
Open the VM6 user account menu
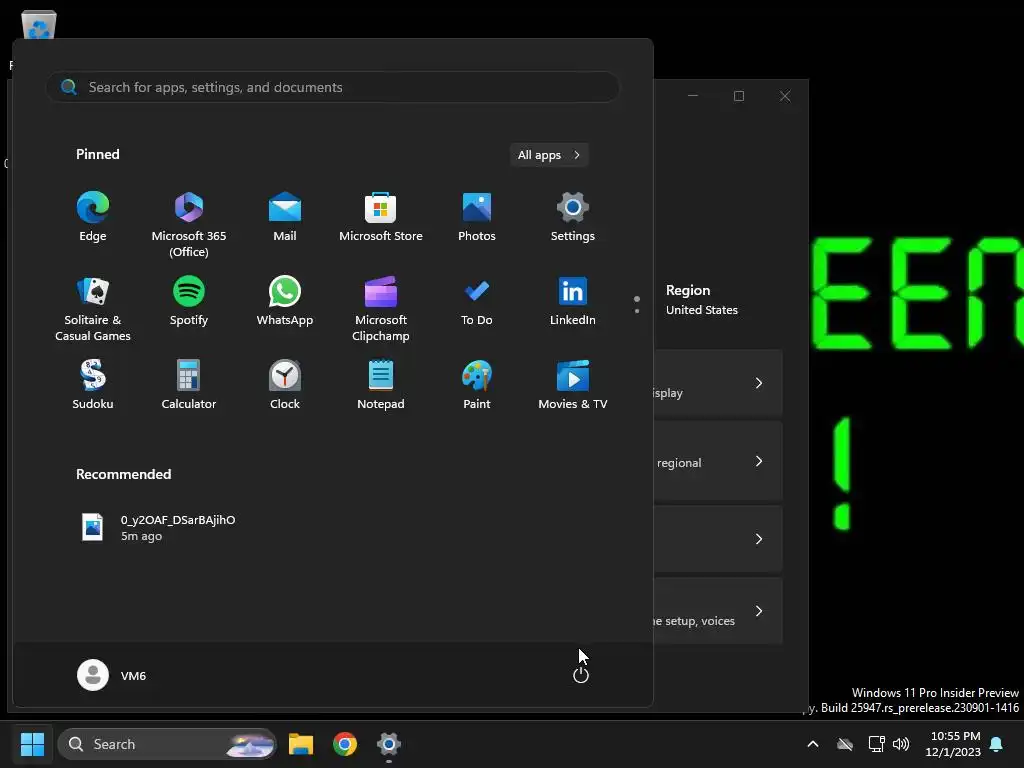(x=112, y=675)
